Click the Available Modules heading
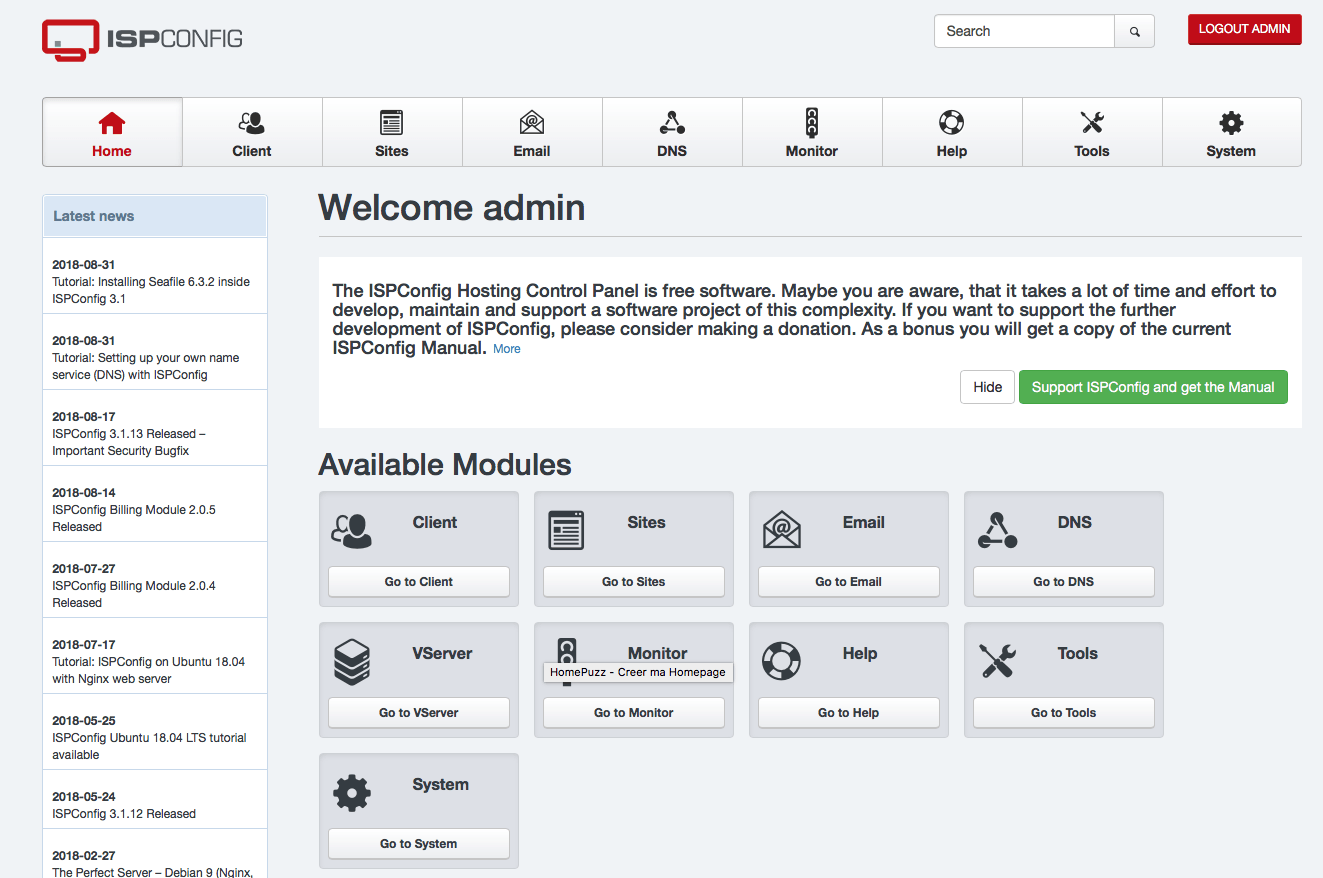The width and height of the screenshot is (1323, 878). coord(445,464)
